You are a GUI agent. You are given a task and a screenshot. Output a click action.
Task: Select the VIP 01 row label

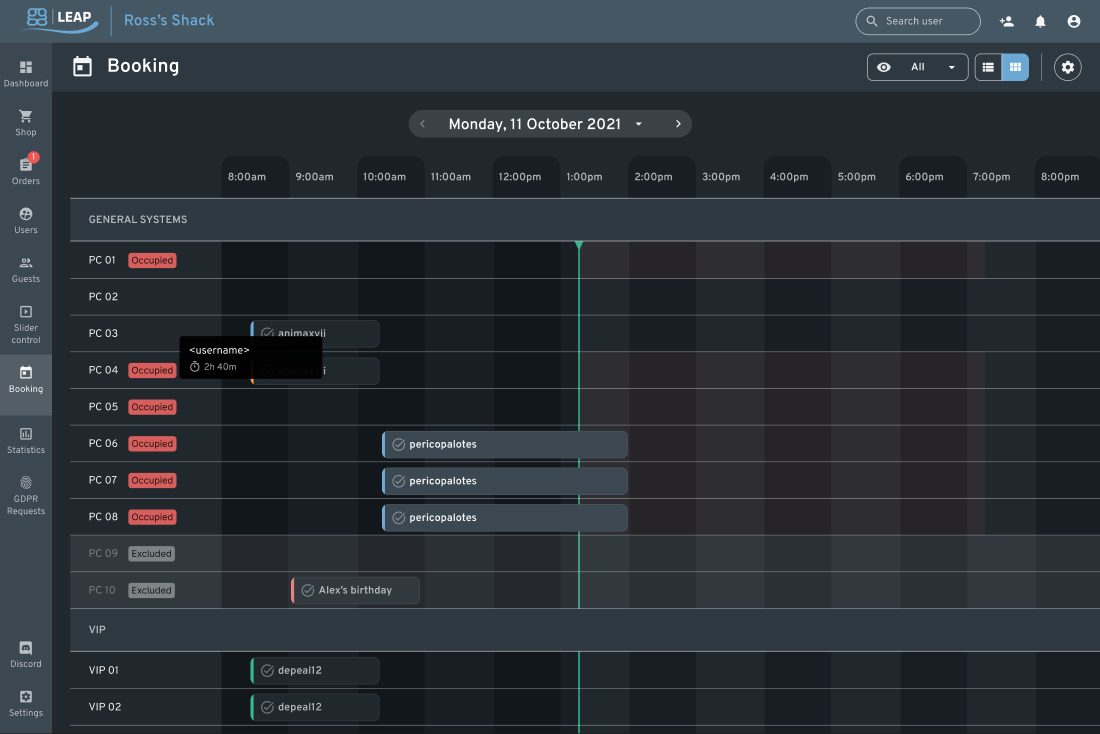(104, 670)
